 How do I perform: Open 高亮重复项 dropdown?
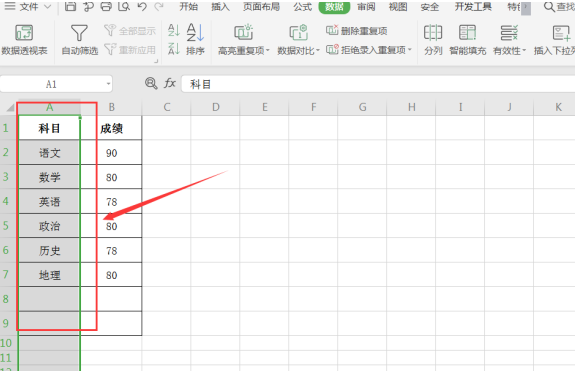[x=243, y=40]
